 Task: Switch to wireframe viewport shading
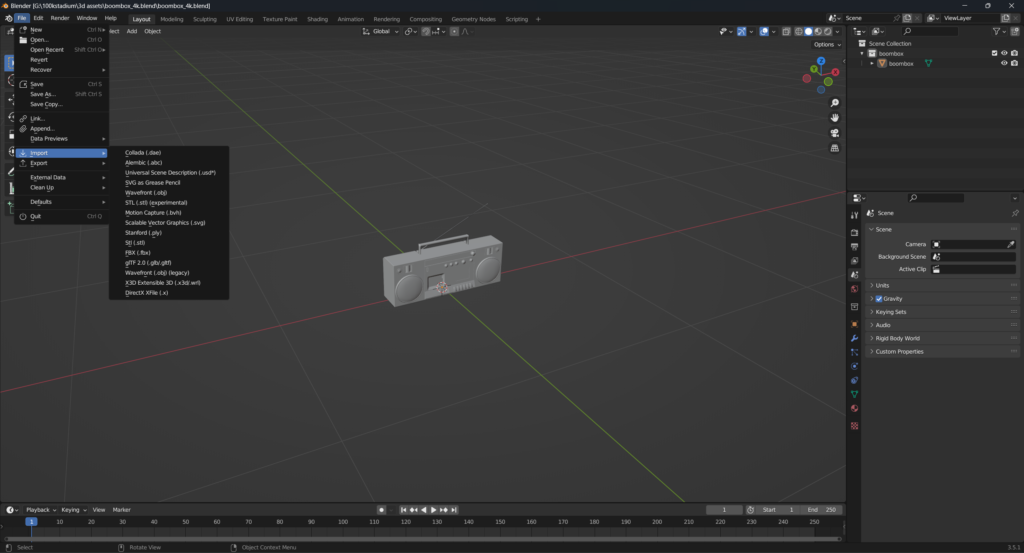799,31
